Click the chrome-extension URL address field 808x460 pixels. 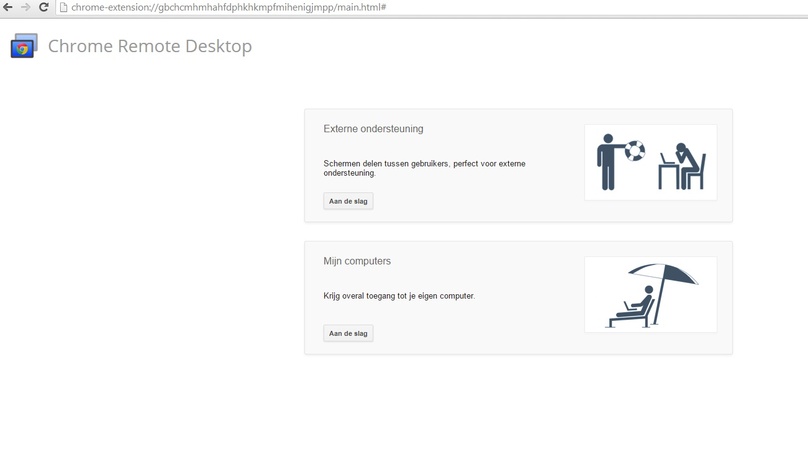pos(433,7)
